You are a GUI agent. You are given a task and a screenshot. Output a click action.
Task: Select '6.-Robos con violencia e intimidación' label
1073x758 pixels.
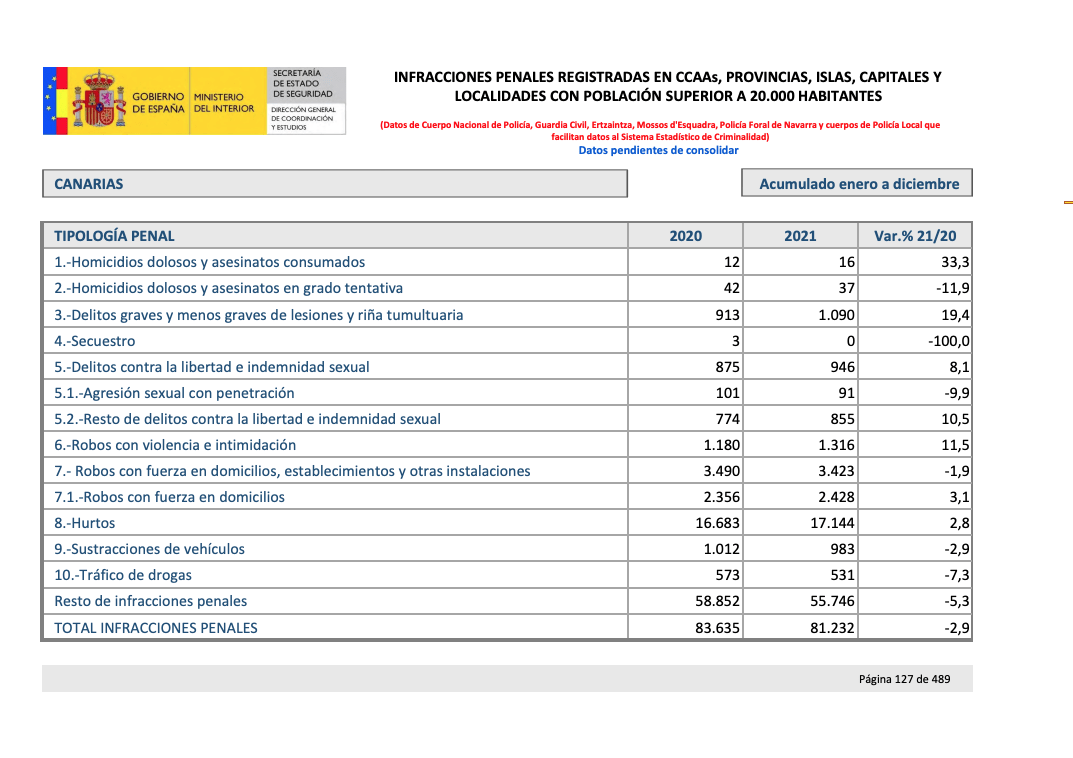click(x=175, y=445)
